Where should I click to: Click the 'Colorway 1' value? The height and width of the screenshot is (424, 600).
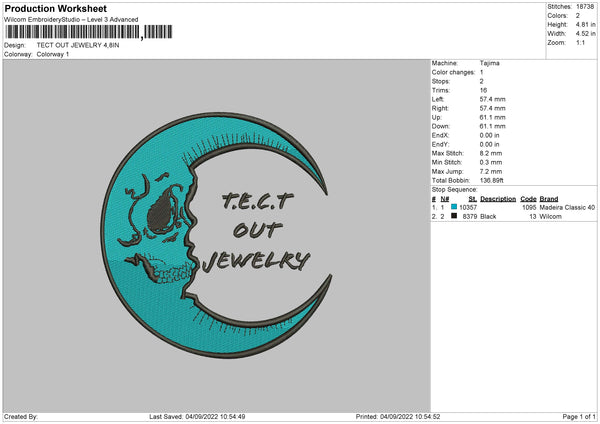coord(53,54)
